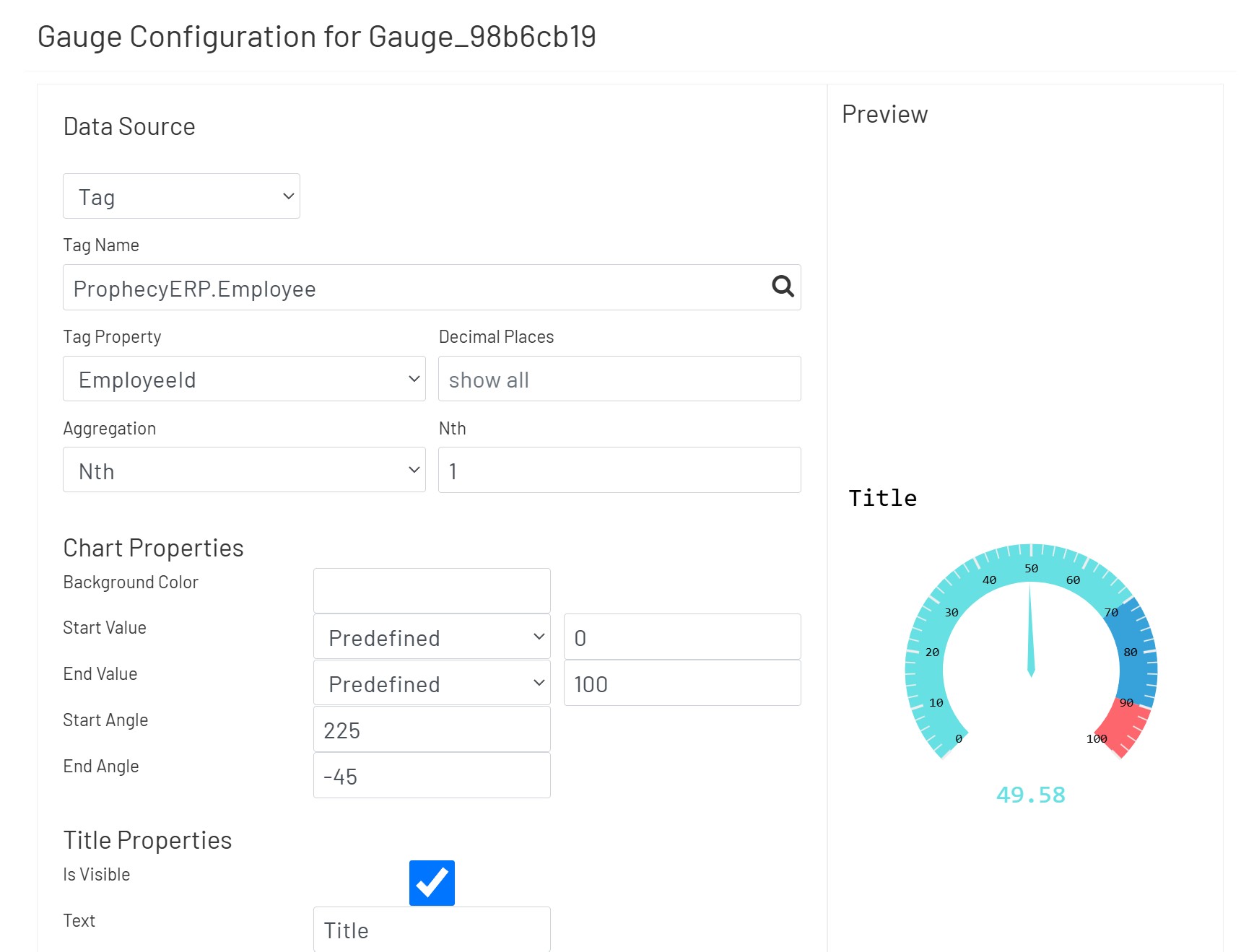Click the End Angle field showing -45
The image size is (1254, 952).
tap(432, 776)
